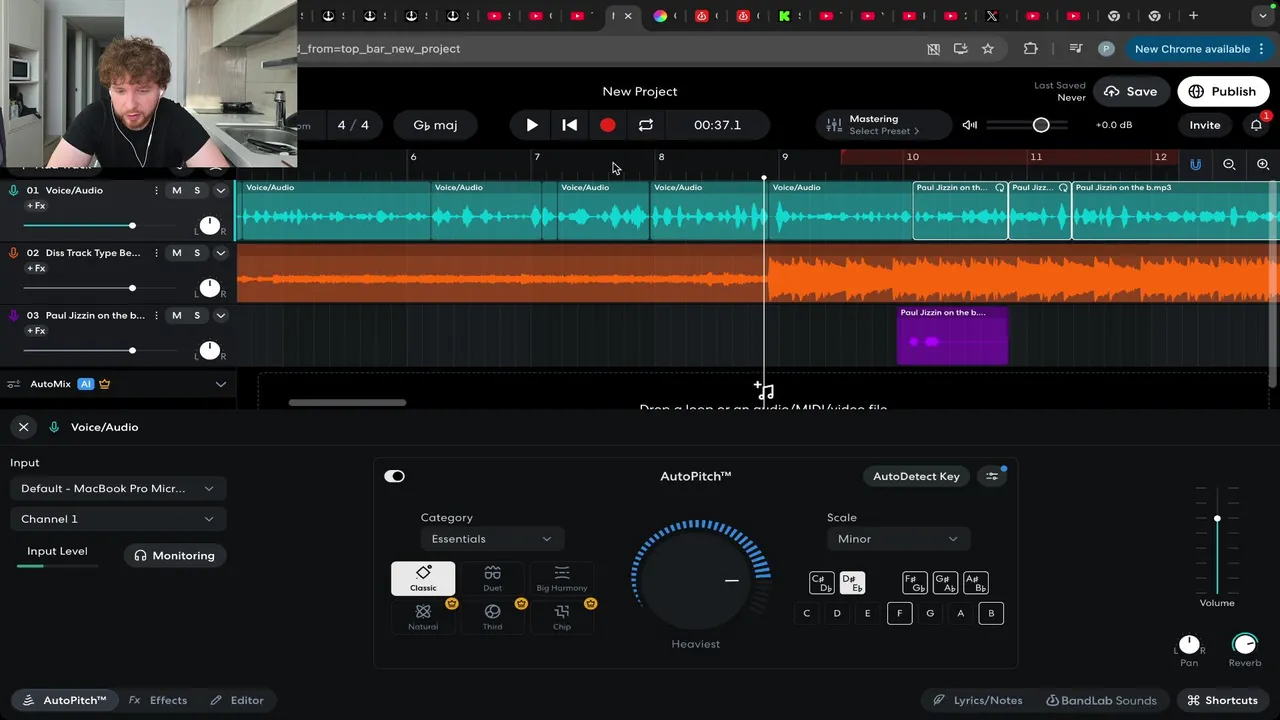1280x720 pixels.
Task: Expand the AutoMix section
Action: click(x=221, y=384)
